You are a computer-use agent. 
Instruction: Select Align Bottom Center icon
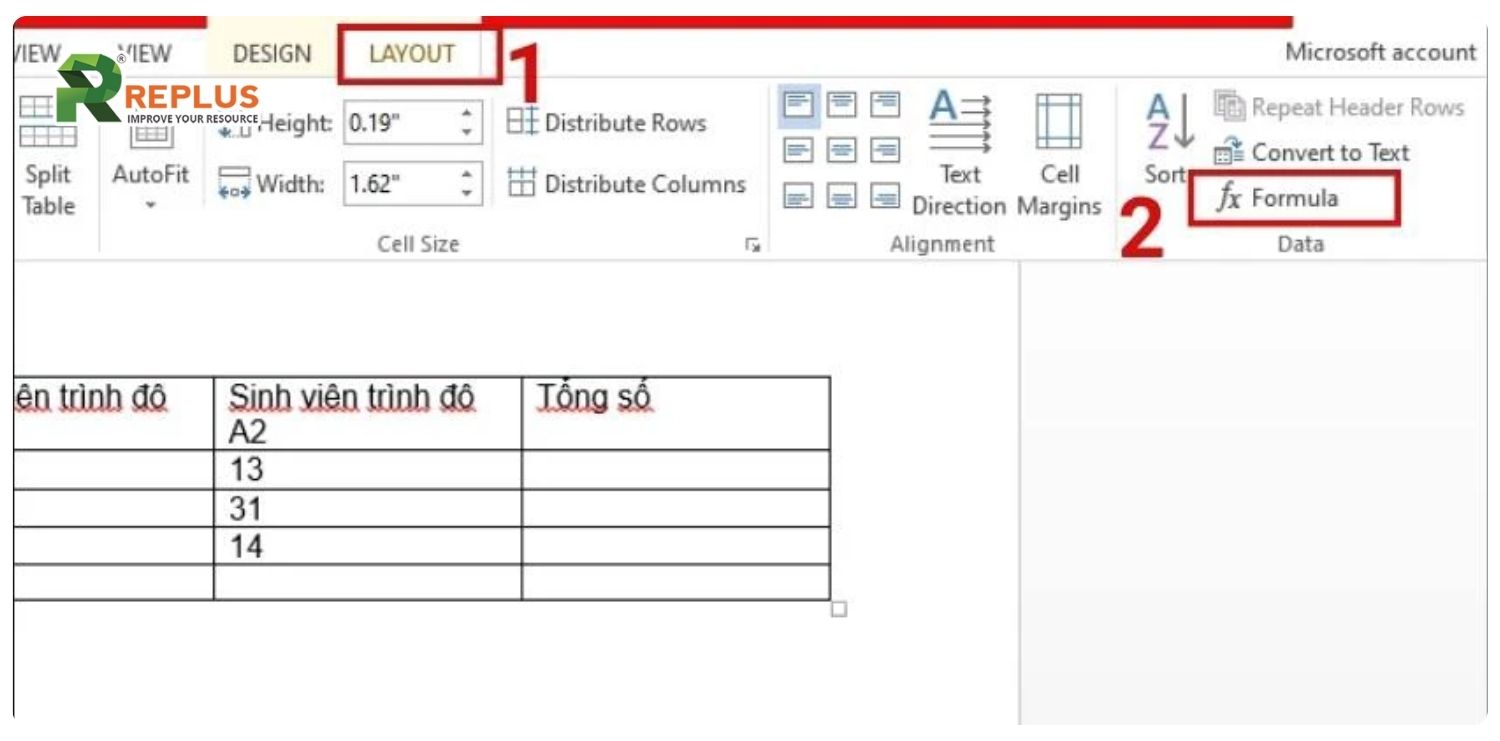[842, 195]
